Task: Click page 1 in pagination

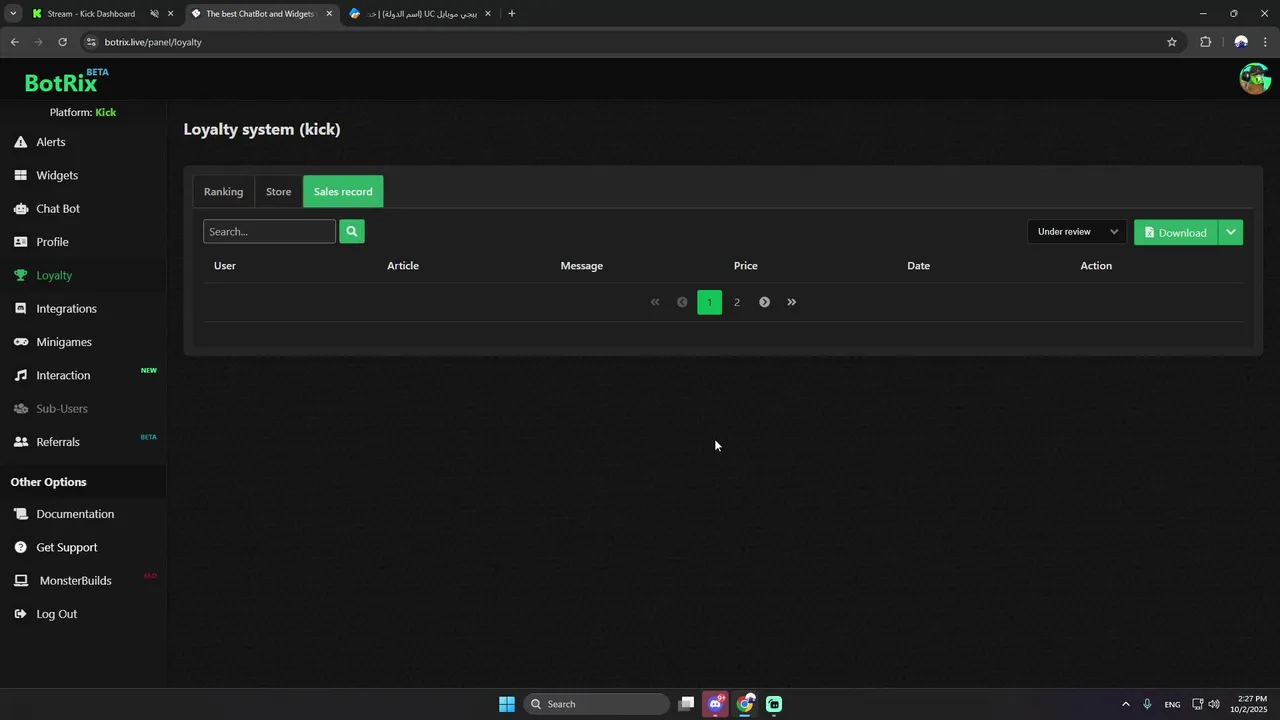Action: [x=709, y=302]
